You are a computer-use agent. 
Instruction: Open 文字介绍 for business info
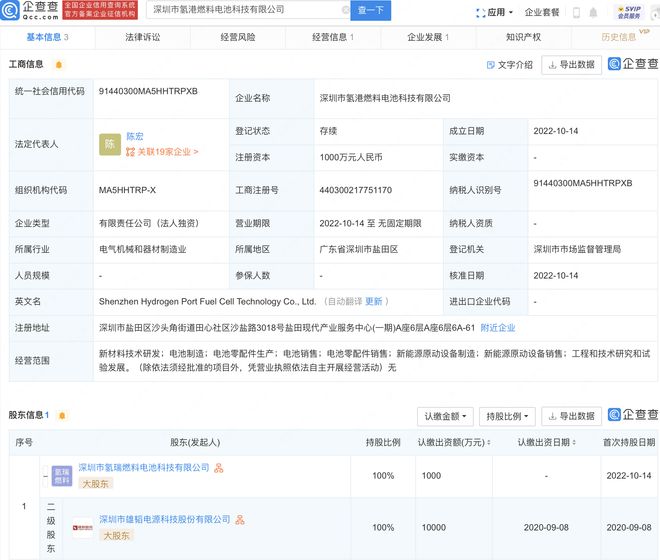tap(510, 65)
